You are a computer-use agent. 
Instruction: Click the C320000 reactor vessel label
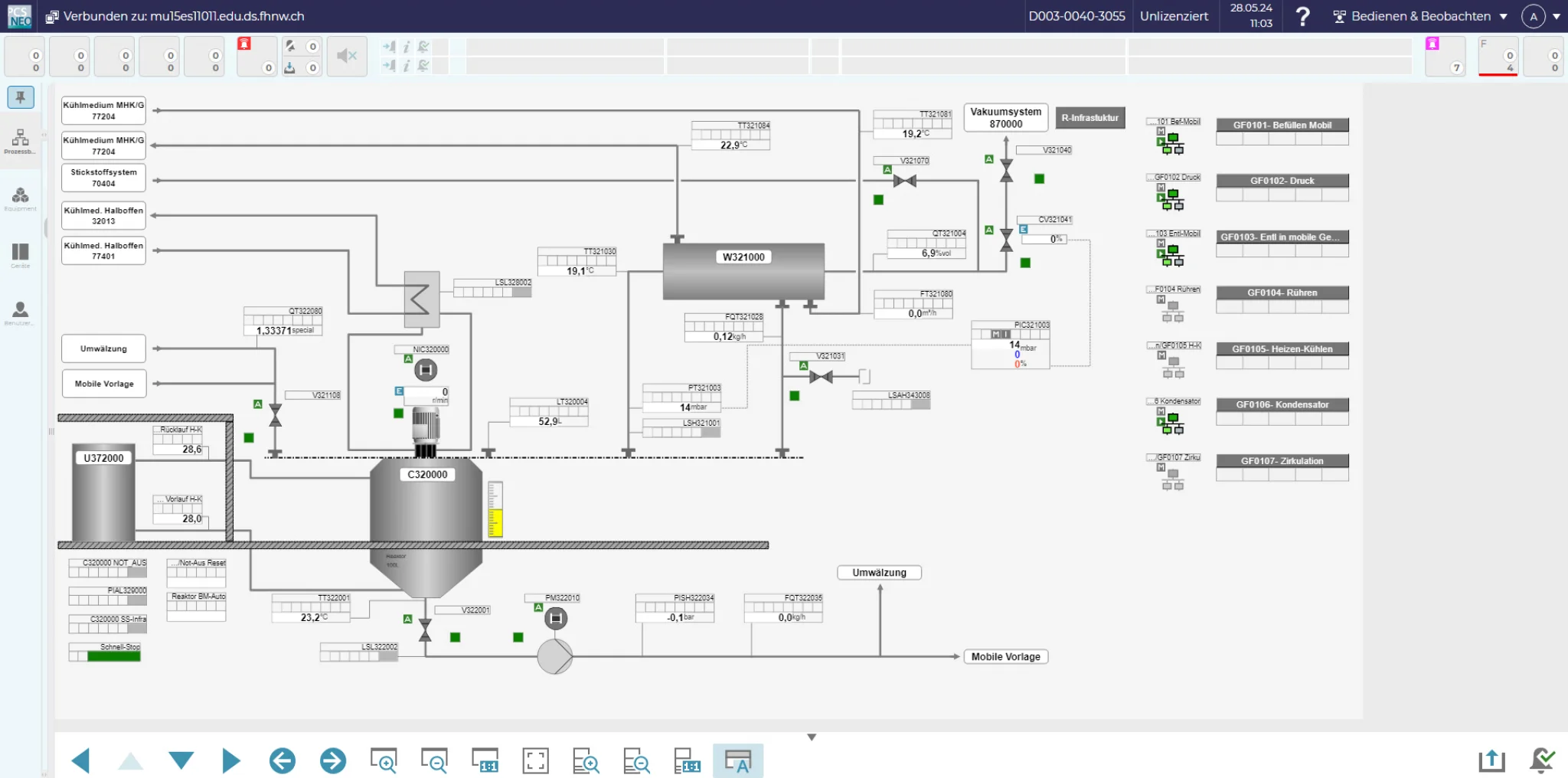427,475
